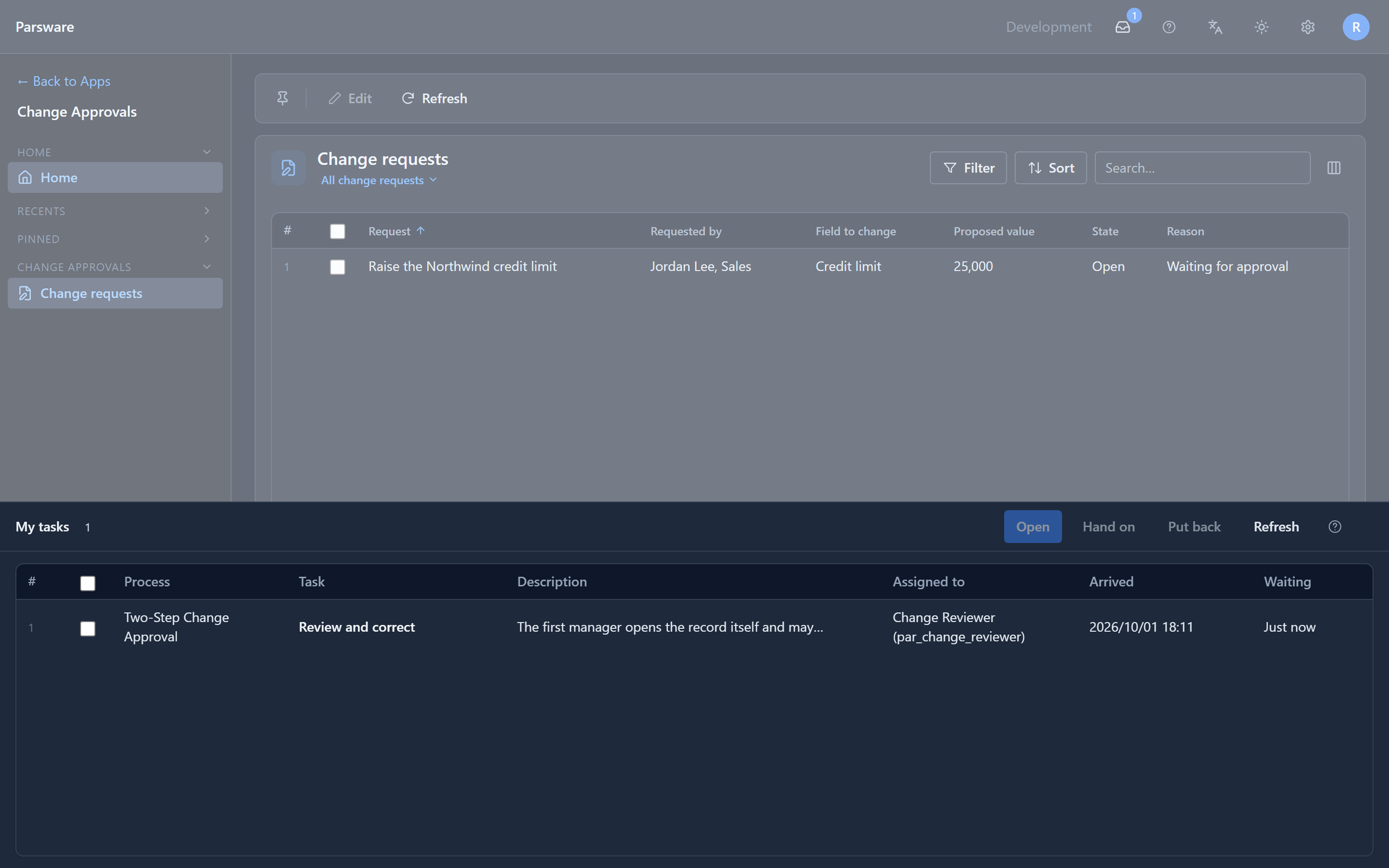Open Raise the Northwind credit limit request
Image resolution: width=1389 pixels, height=868 pixels.
[462, 266]
